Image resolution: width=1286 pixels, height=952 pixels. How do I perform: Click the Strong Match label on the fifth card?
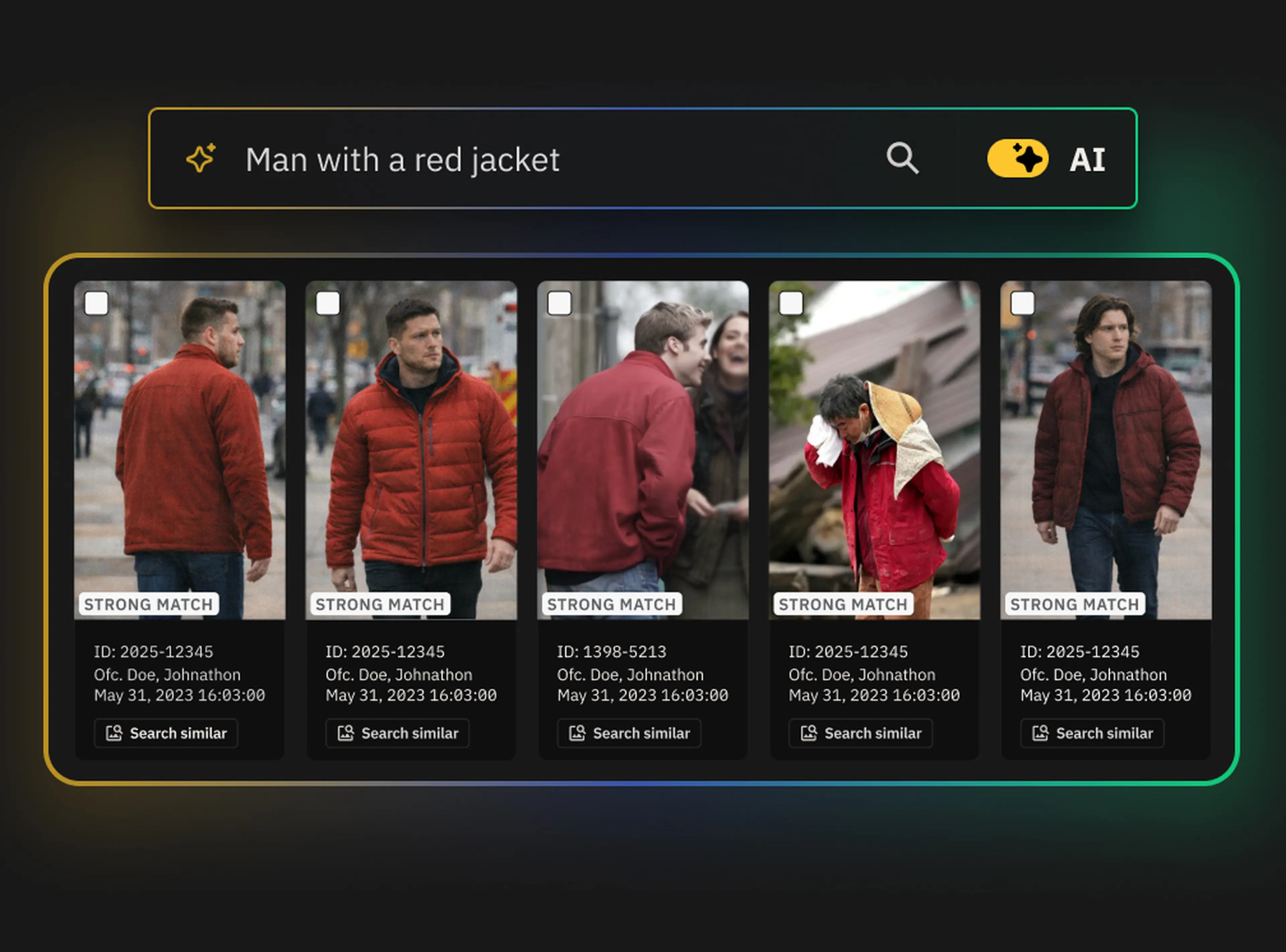coord(1075,604)
